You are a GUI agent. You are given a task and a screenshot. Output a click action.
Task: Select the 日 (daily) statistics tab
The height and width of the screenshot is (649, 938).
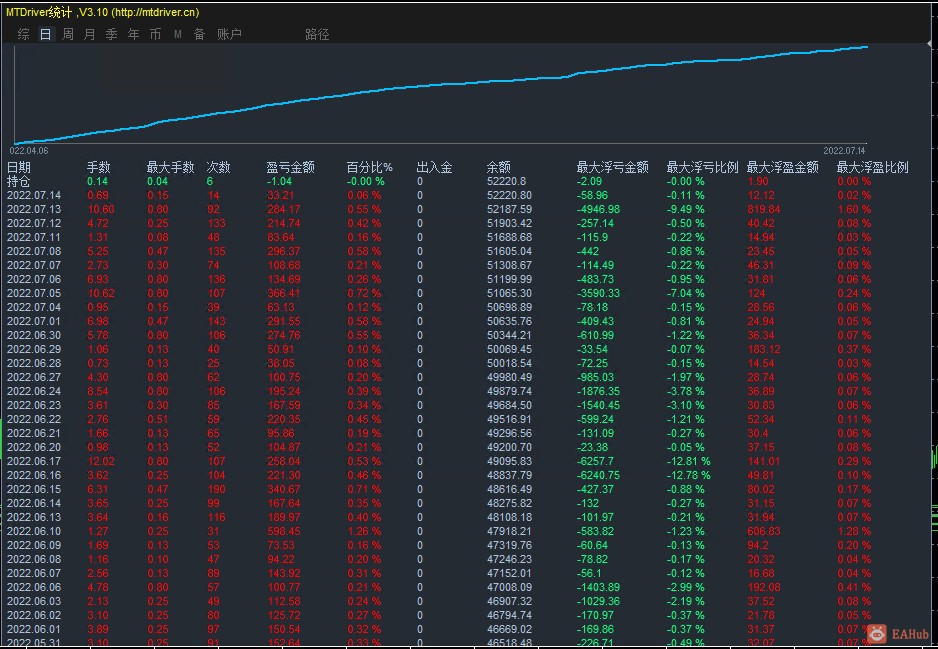45,34
